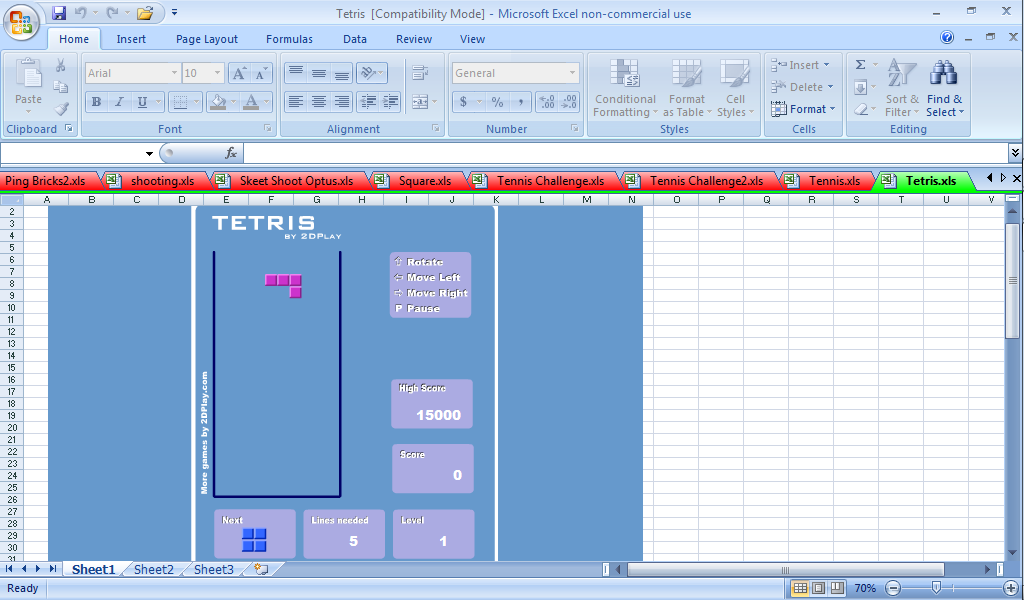The width and height of the screenshot is (1024, 600).
Task: Switch to the View ribbon tab
Action: (472, 39)
